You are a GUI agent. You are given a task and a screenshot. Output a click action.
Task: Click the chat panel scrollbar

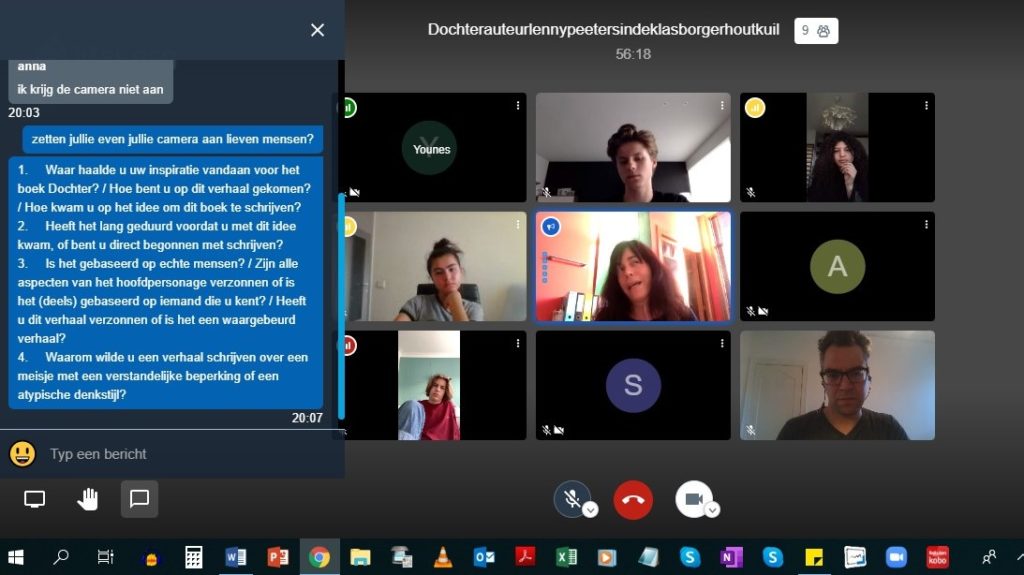tap(341, 300)
